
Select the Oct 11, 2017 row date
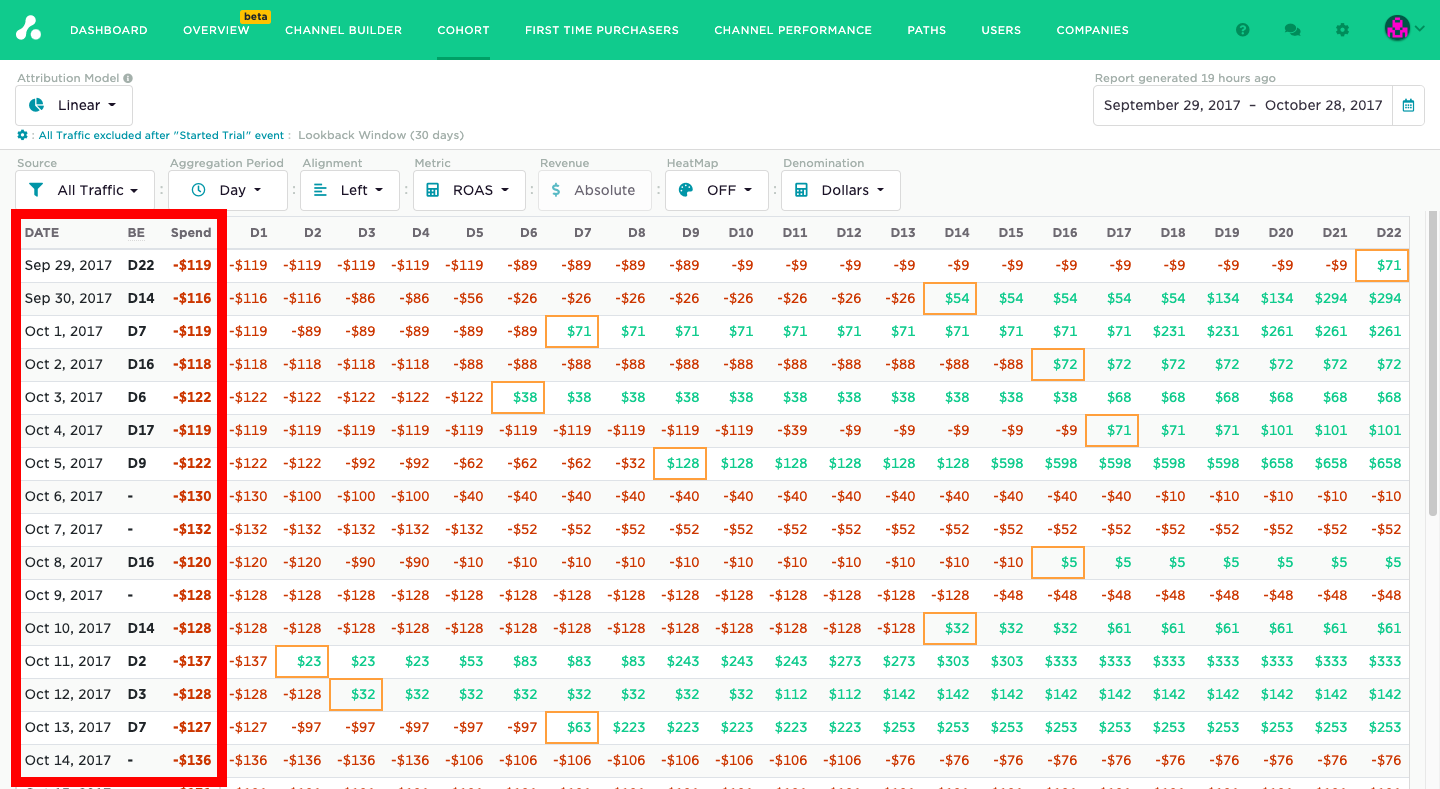coord(68,661)
